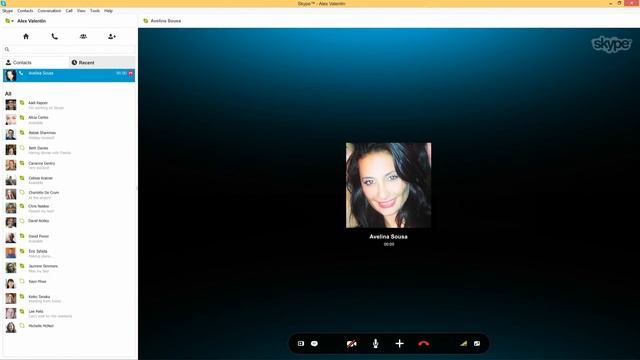Enter full screen from call bar

click(x=477, y=344)
